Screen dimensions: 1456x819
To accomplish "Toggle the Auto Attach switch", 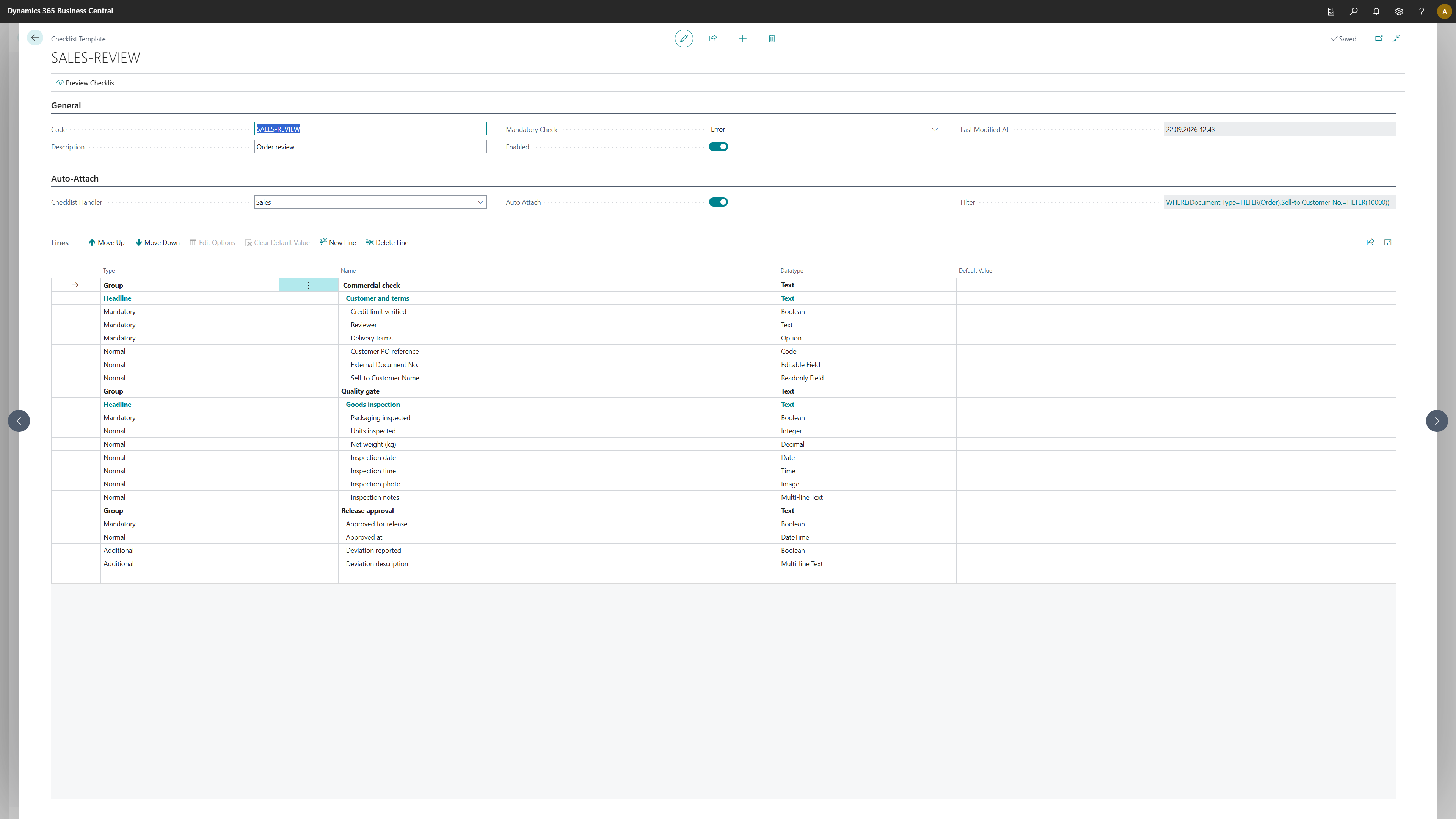I will pos(719,202).
